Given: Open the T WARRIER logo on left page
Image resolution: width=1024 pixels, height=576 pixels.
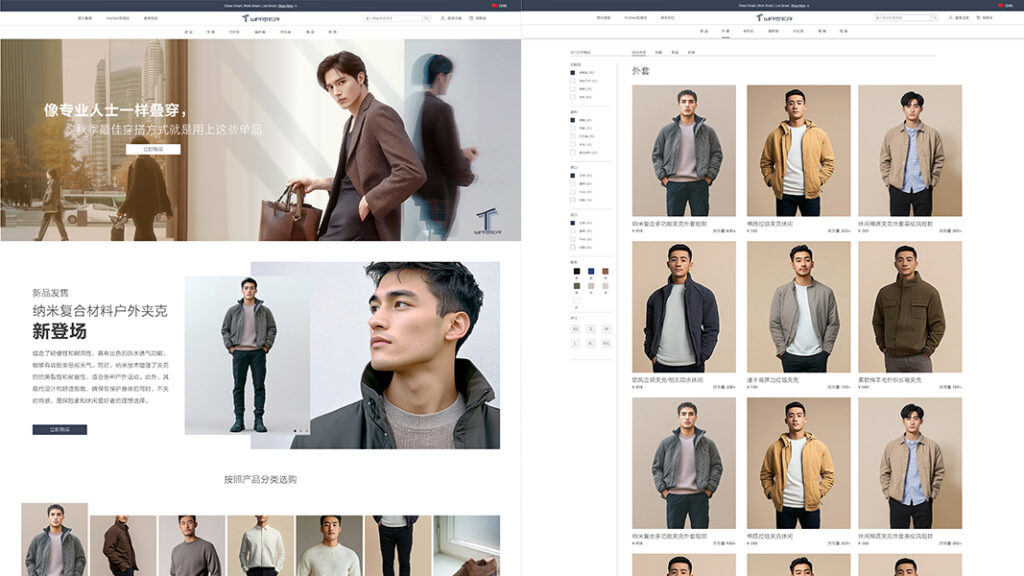Looking at the screenshot, I should (x=261, y=18).
